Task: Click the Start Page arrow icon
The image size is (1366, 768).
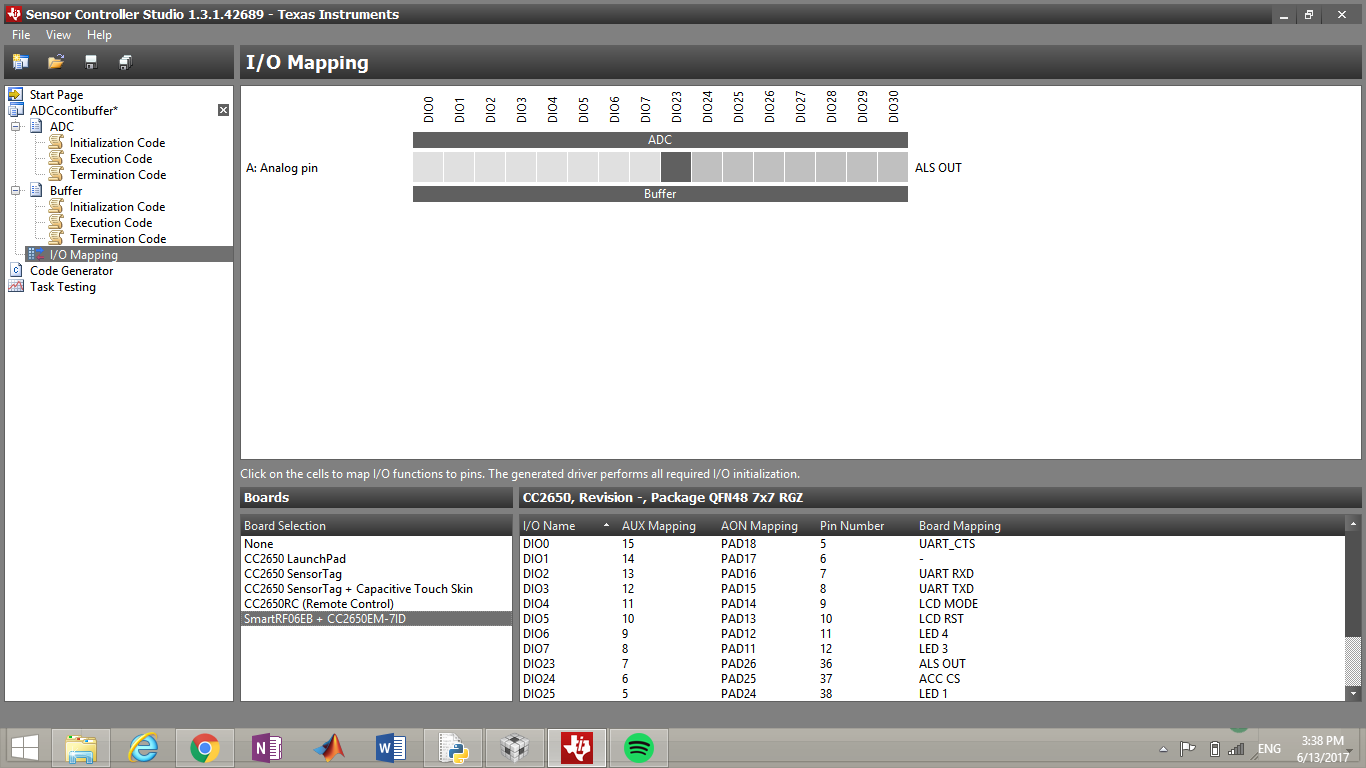Action: [16, 95]
